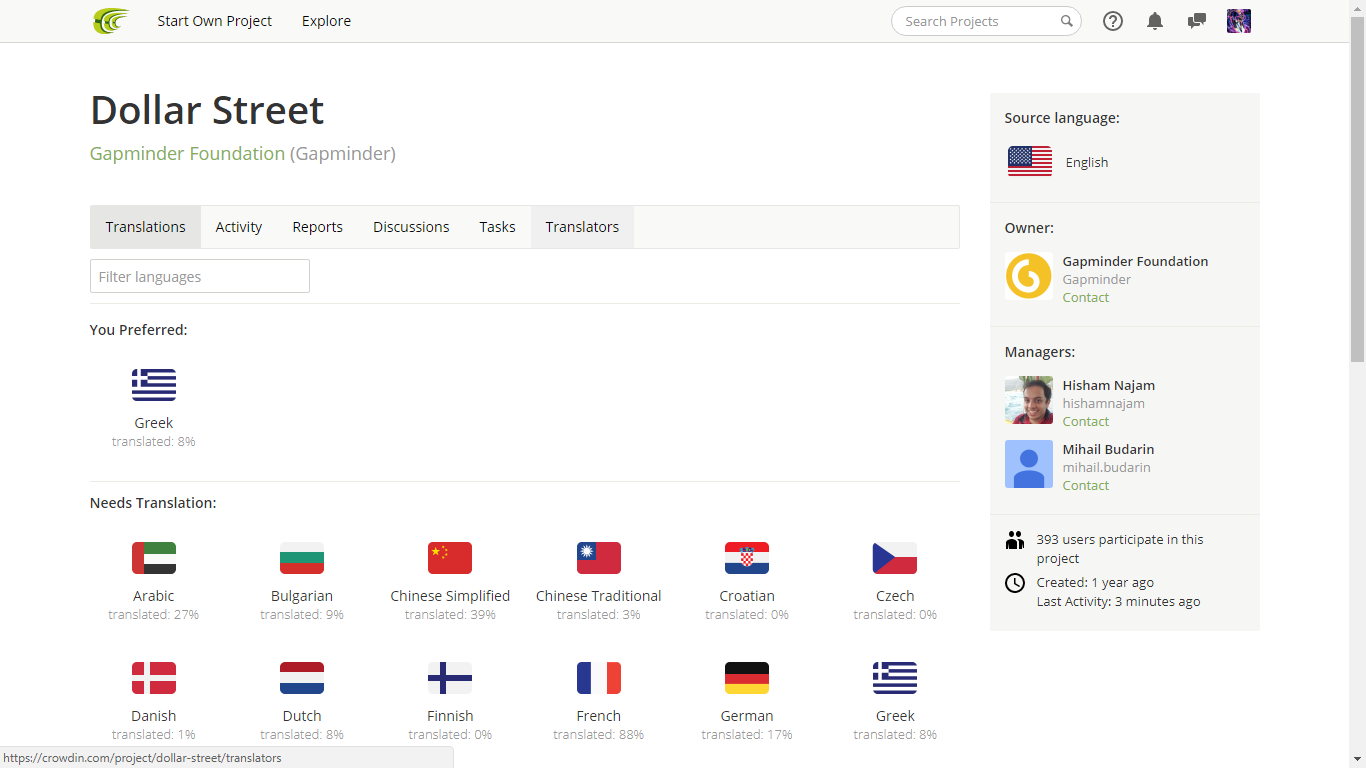Open the user profile avatar menu
The width and height of the screenshot is (1366, 768).
point(1239,21)
